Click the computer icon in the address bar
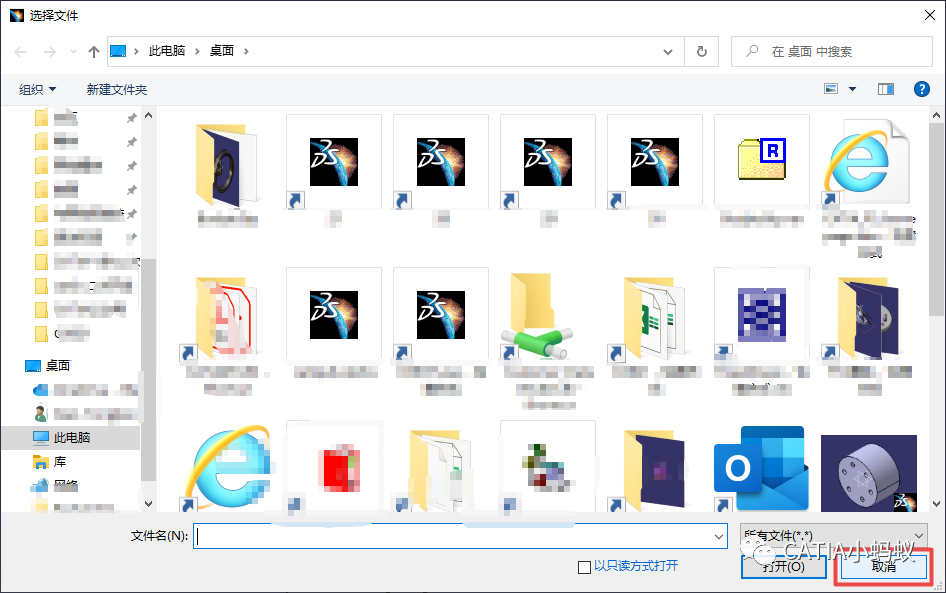 [x=118, y=51]
